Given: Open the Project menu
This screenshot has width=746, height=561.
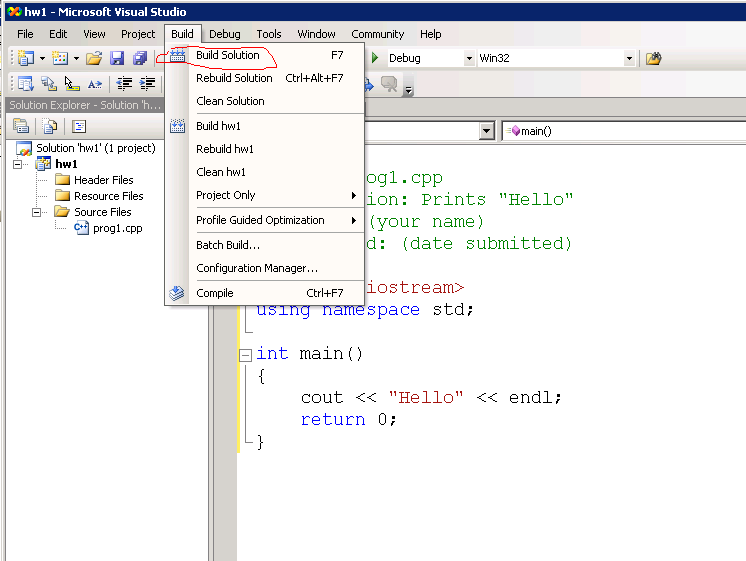Looking at the screenshot, I should pyautogui.click(x=138, y=34).
